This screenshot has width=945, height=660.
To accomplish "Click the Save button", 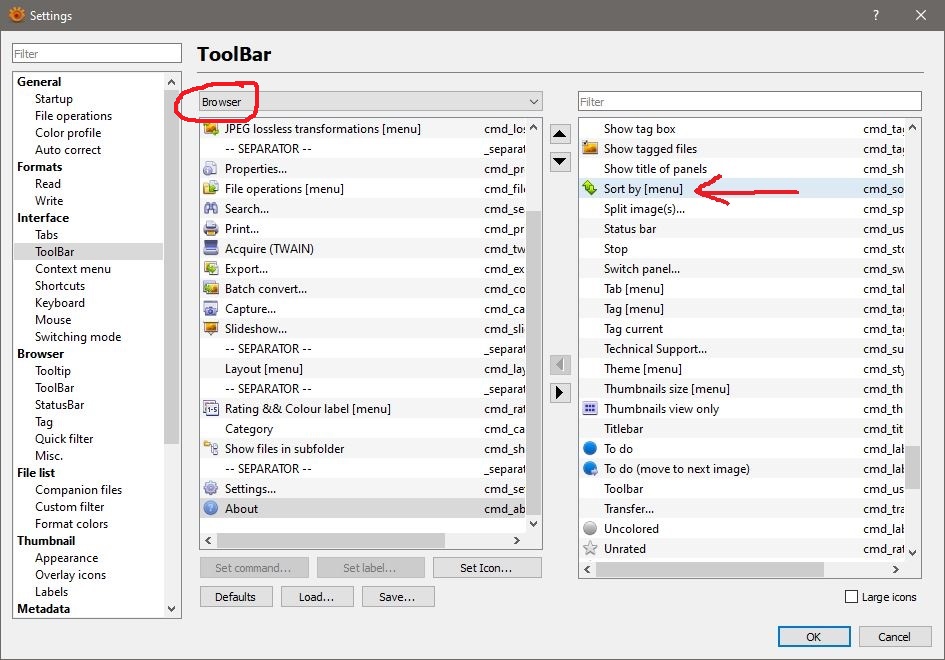I will (x=398, y=597).
